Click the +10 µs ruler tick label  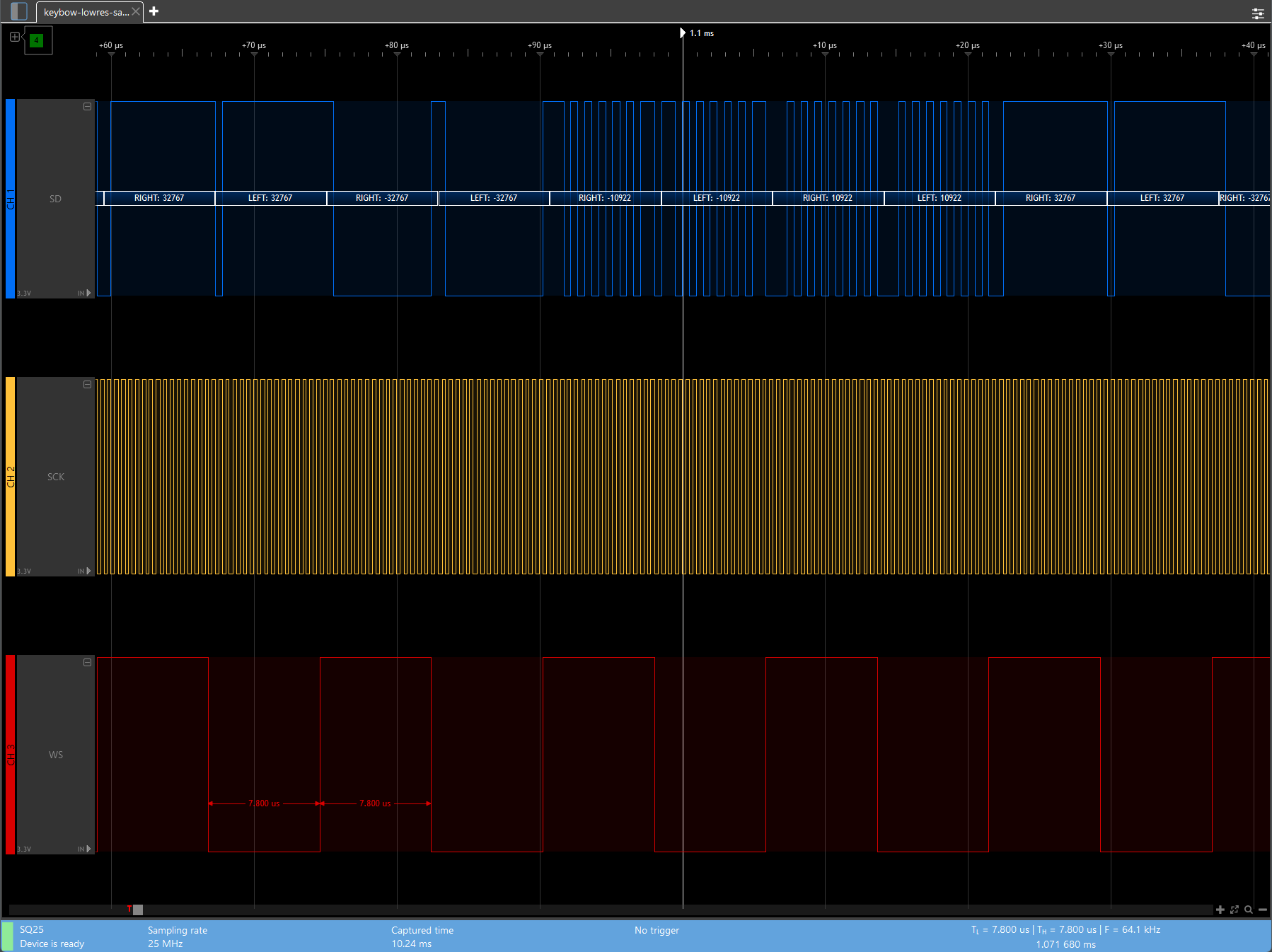[825, 45]
